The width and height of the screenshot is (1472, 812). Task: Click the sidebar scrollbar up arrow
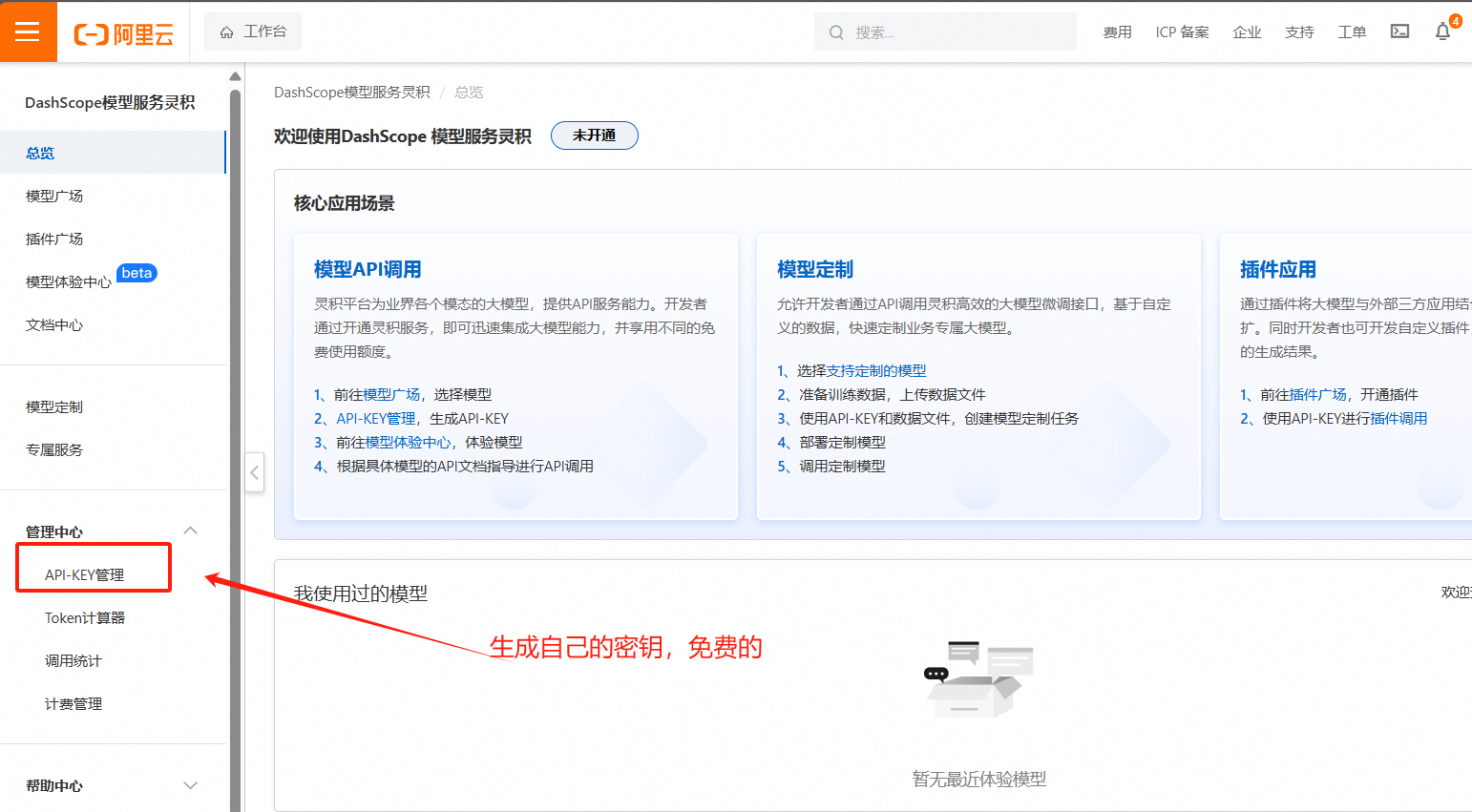pyautogui.click(x=235, y=76)
